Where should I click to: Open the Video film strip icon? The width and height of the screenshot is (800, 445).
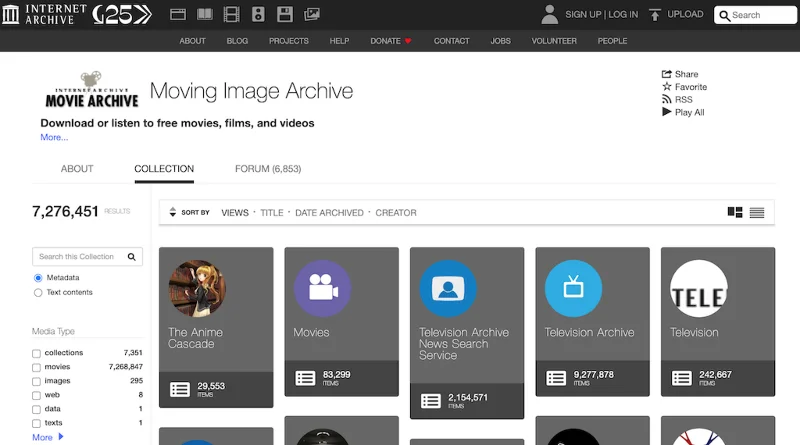click(231, 14)
